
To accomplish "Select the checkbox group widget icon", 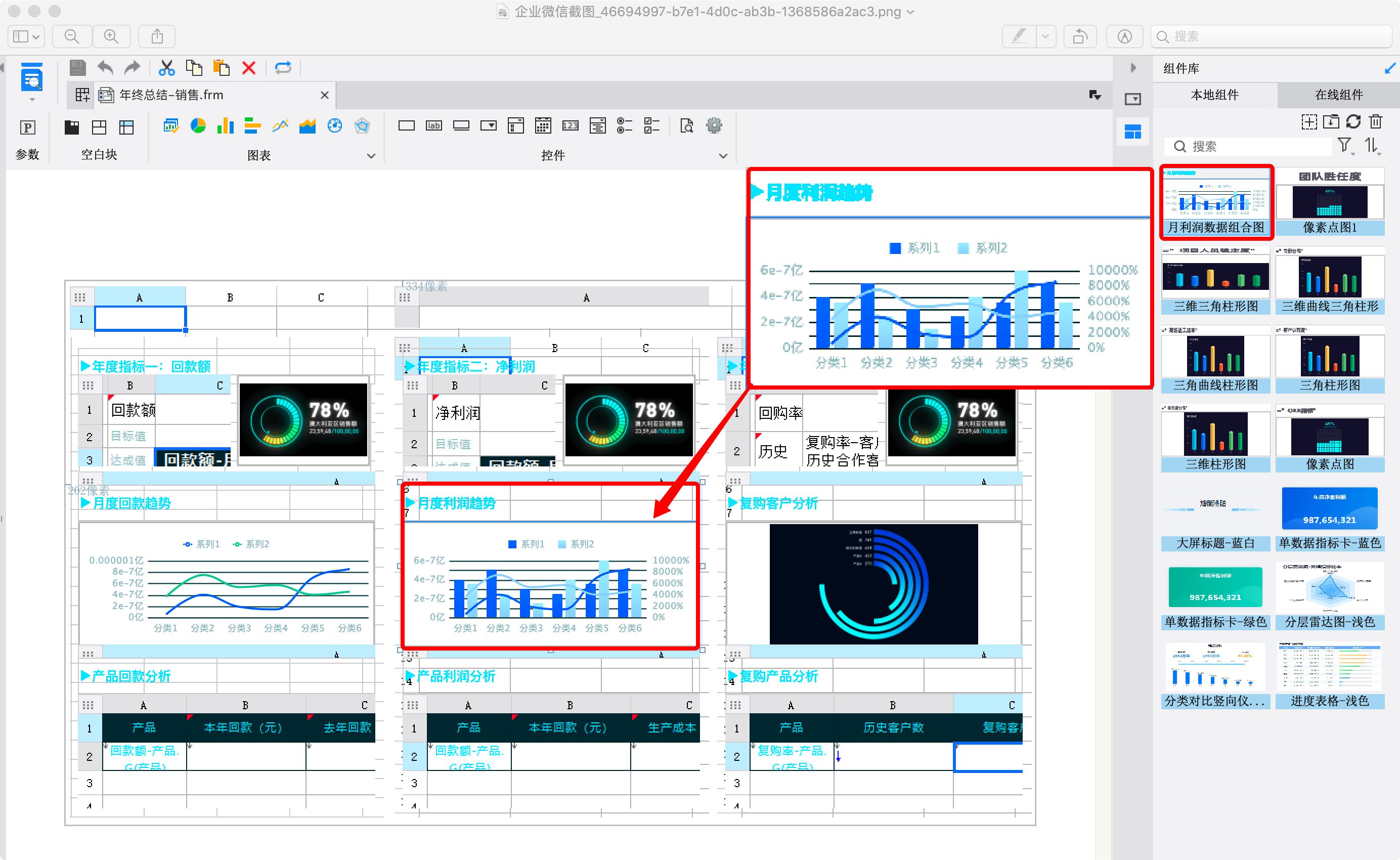I will [x=651, y=125].
